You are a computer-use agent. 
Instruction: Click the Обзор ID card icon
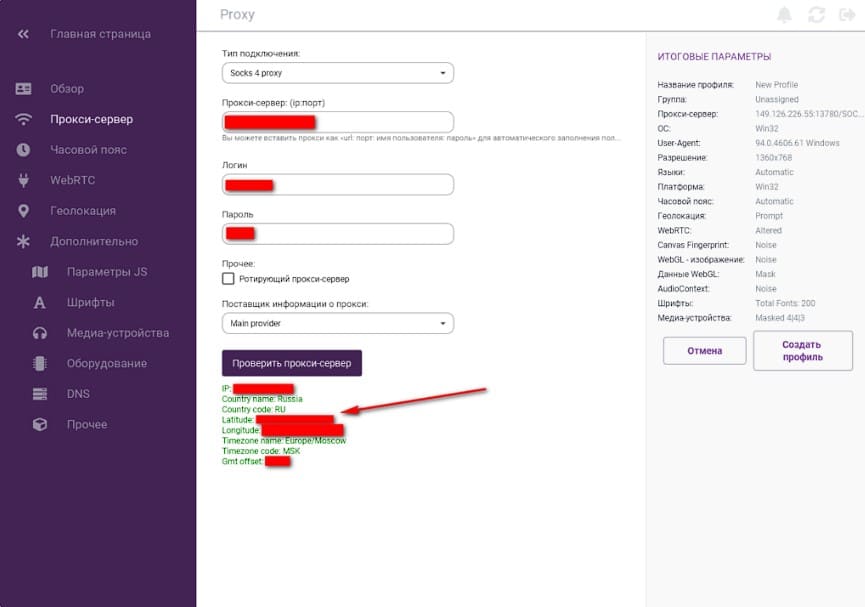[24, 89]
